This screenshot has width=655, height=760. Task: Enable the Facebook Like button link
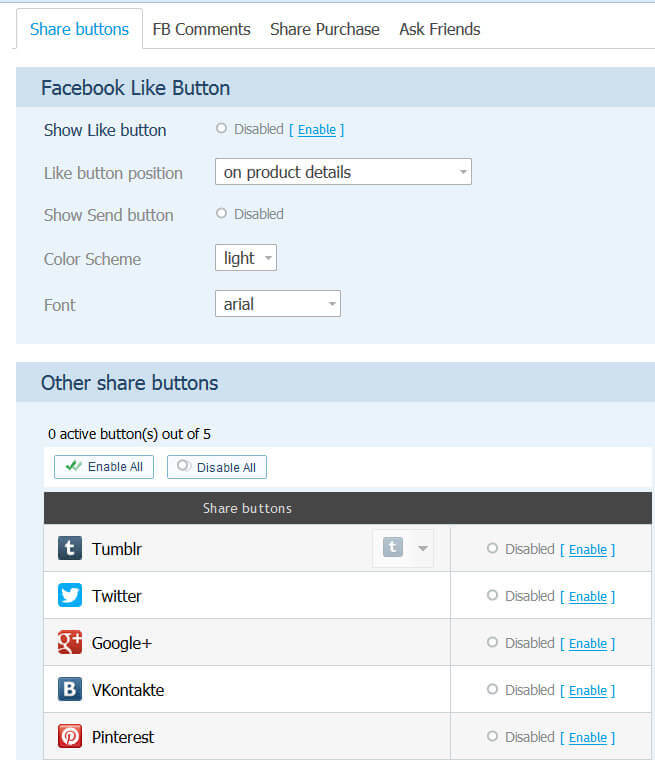[317, 130]
